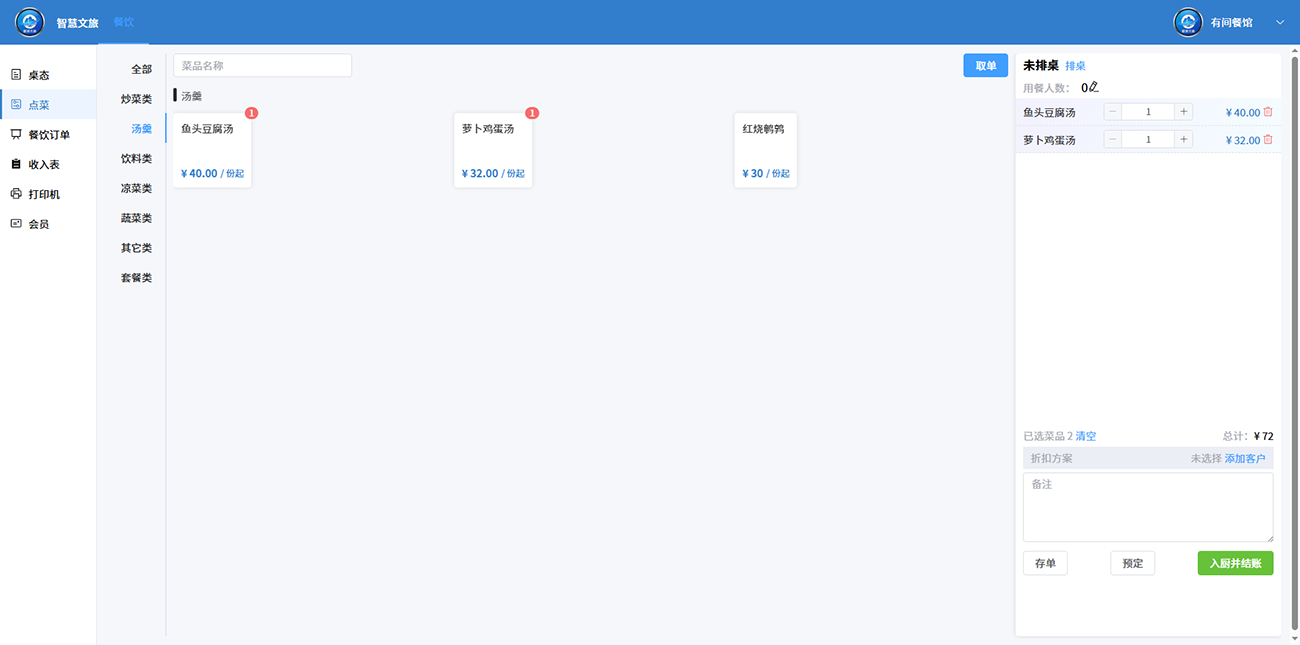
Task: Click the 有间餐馆 avatar icon
Action: [x=1188, y=22]
